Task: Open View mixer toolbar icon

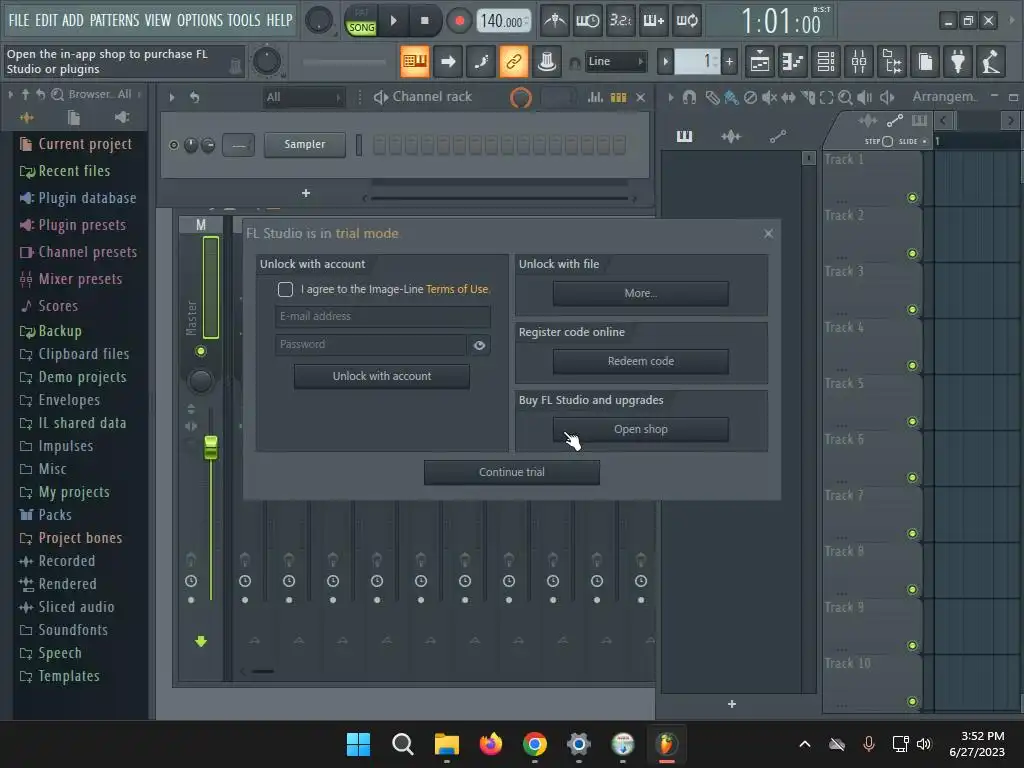Action: (859, 61)
